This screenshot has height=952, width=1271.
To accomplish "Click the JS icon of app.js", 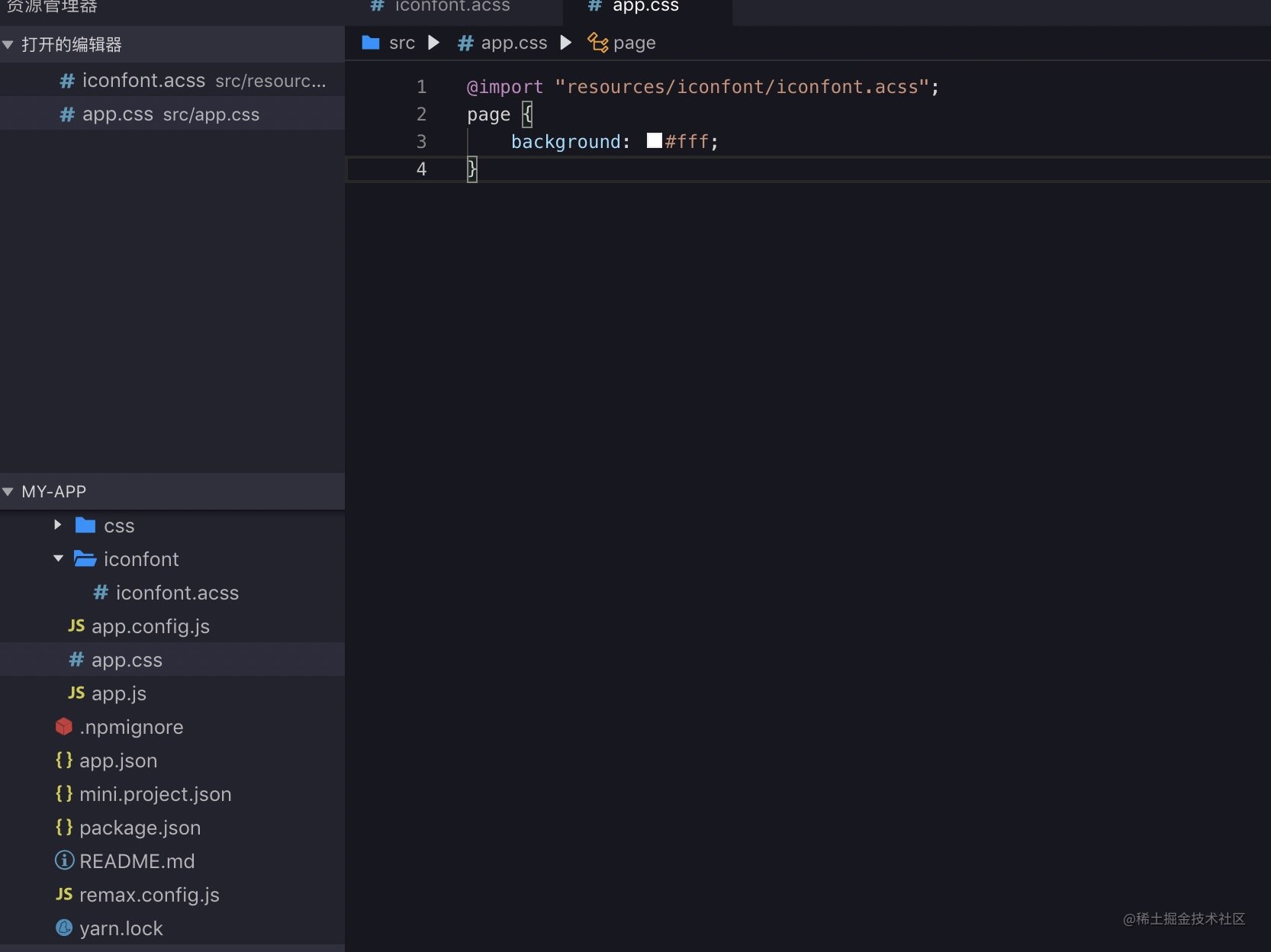I will coord(76,693).
